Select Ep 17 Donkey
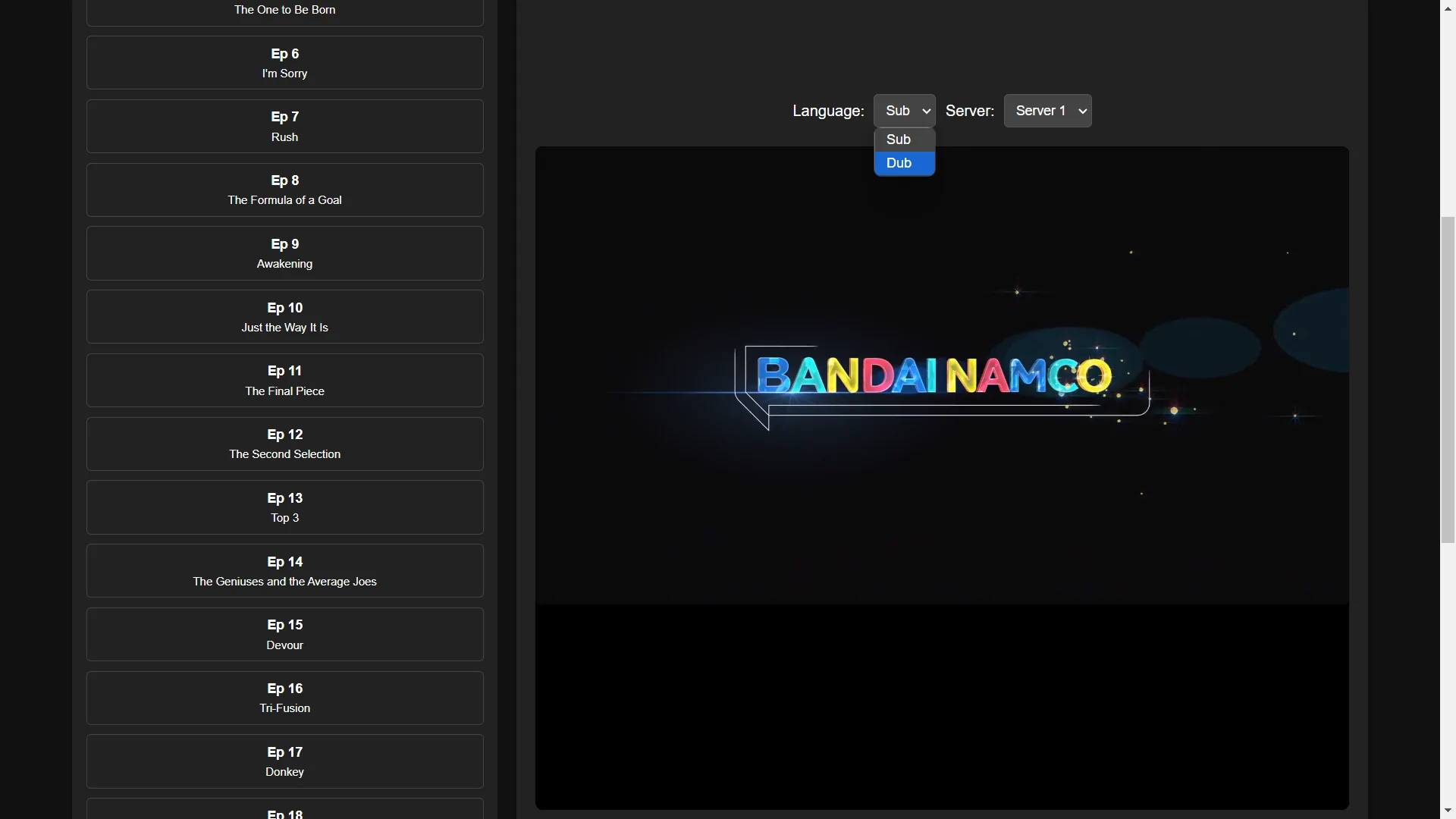Viewport: 1456px width, 819px height. [x=284, y=761]
